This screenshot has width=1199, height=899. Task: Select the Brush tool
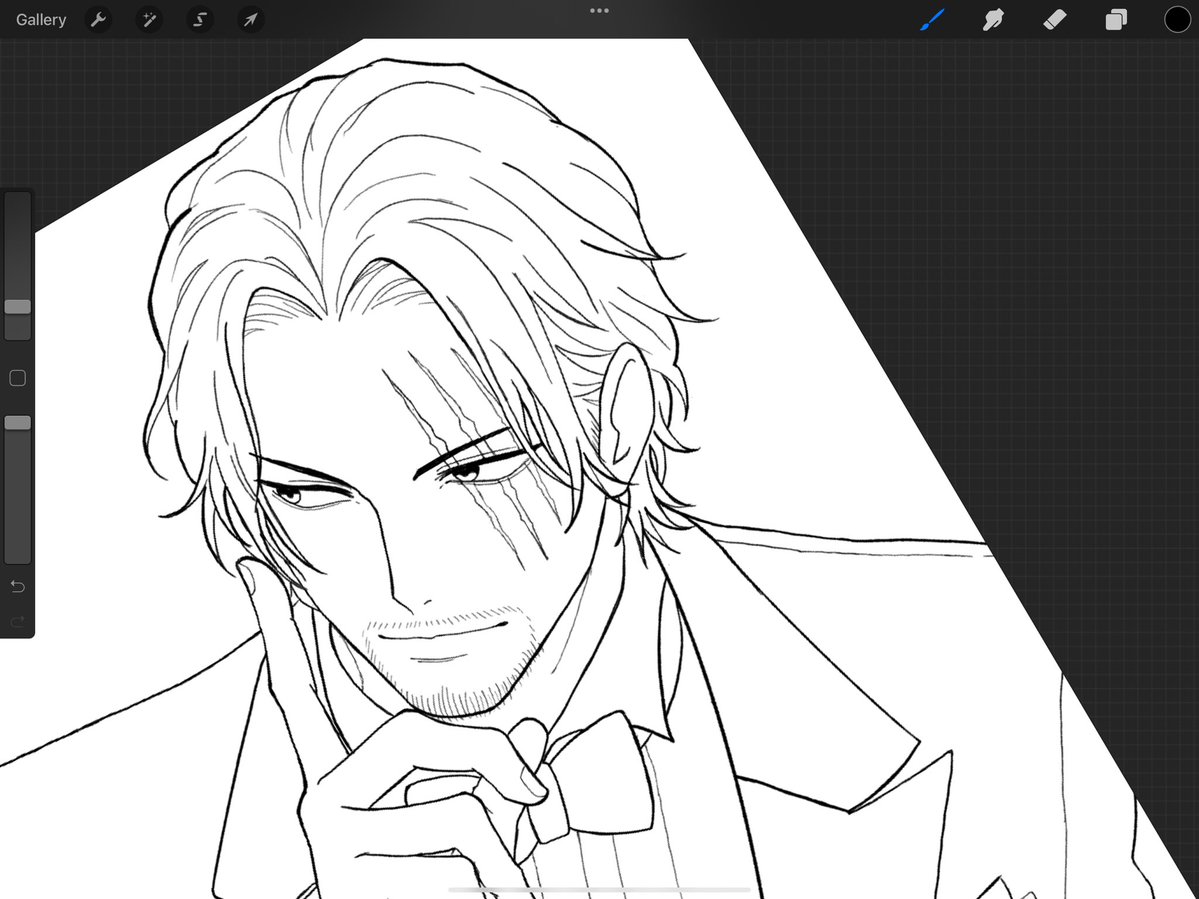pos(932,20)
